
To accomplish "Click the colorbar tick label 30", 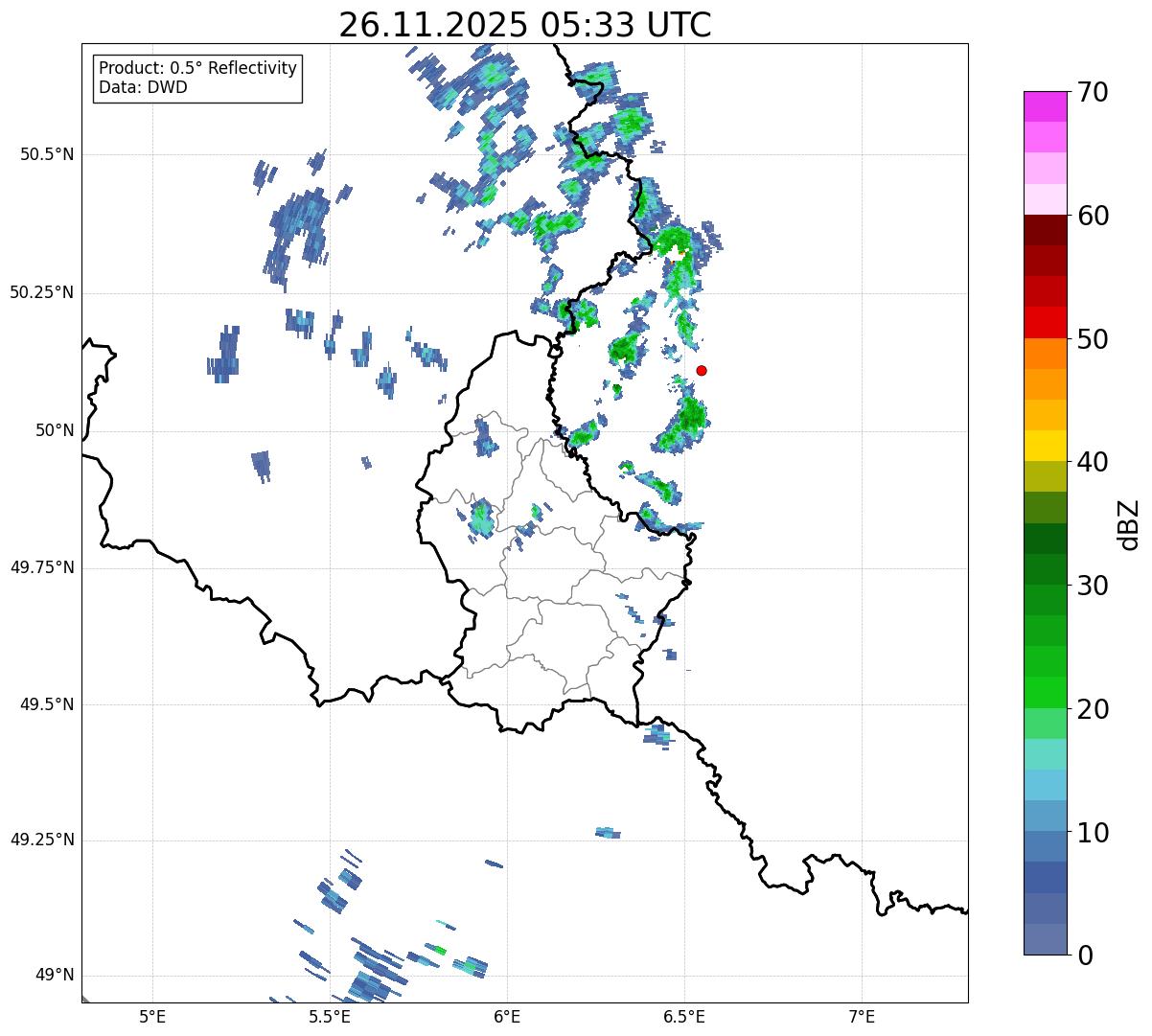I will pos(1093,586).
